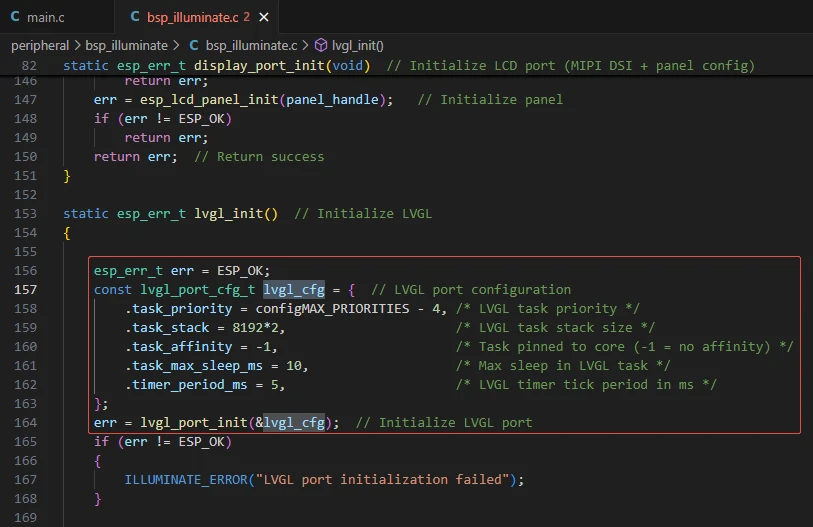Click line number 157 in the gutter
This screenshot has width=813, height=527.
click(x=26, y=289)
